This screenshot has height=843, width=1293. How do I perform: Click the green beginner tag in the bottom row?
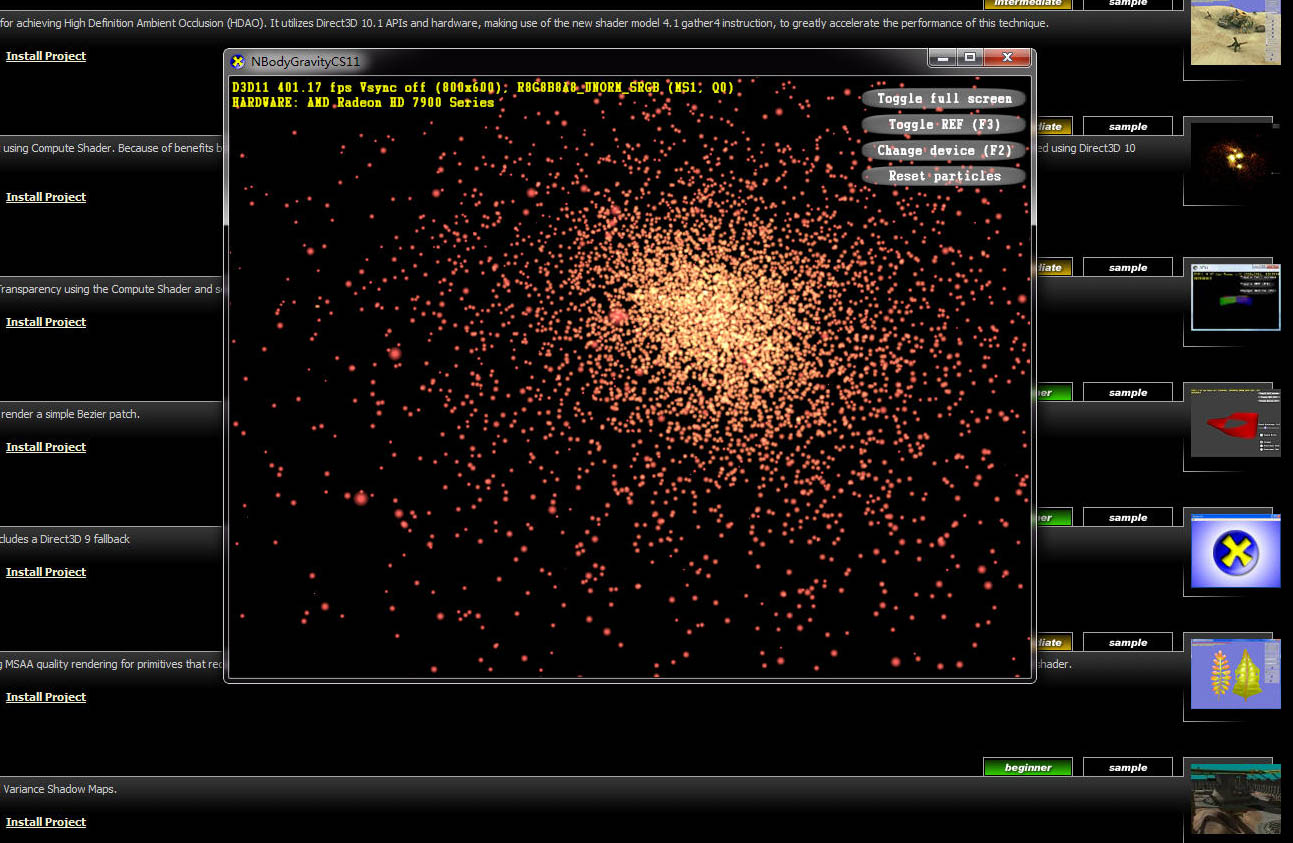click(1028, 768)
